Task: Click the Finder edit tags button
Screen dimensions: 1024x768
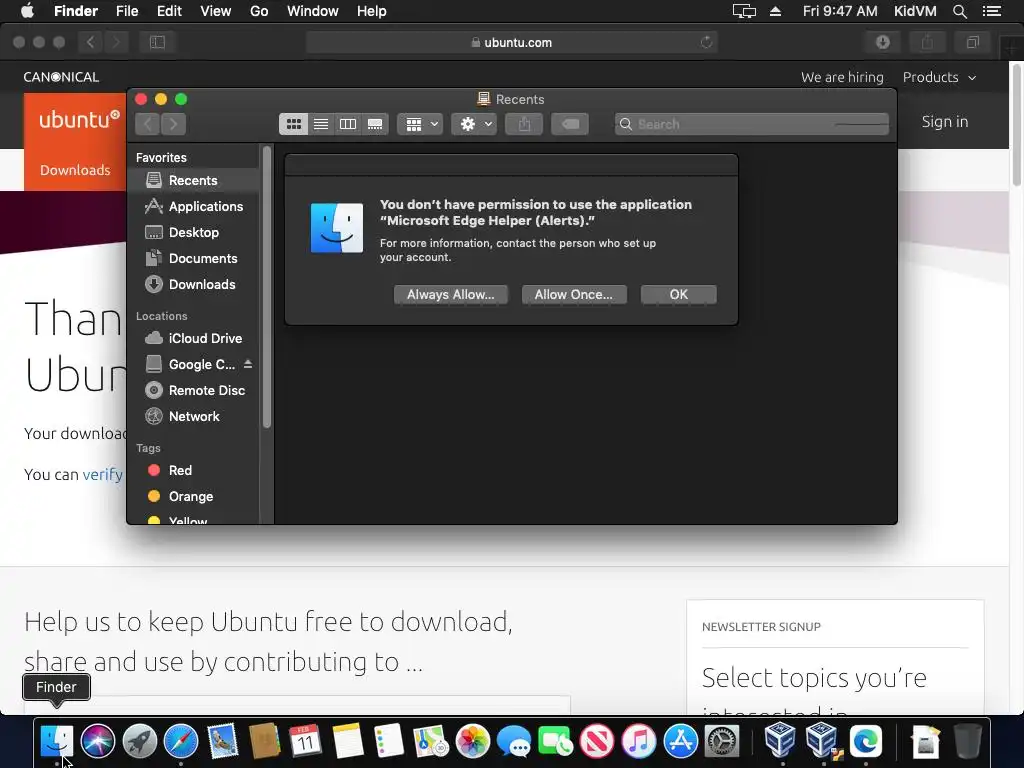Action: [x=570, y=124]
